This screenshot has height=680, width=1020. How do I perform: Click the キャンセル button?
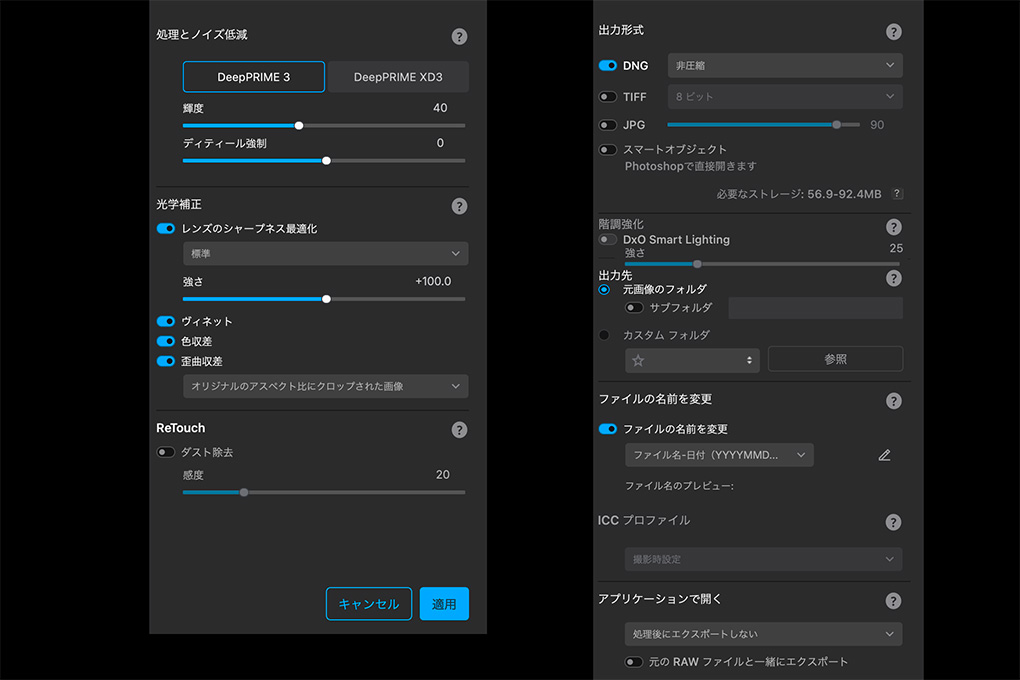click(368, 604)
